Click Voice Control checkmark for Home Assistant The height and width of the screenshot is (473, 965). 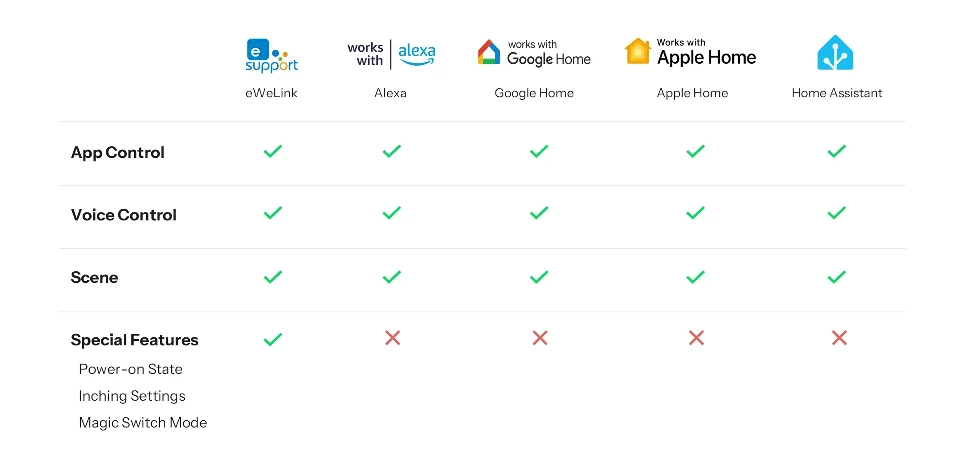[x=837, y=213]
